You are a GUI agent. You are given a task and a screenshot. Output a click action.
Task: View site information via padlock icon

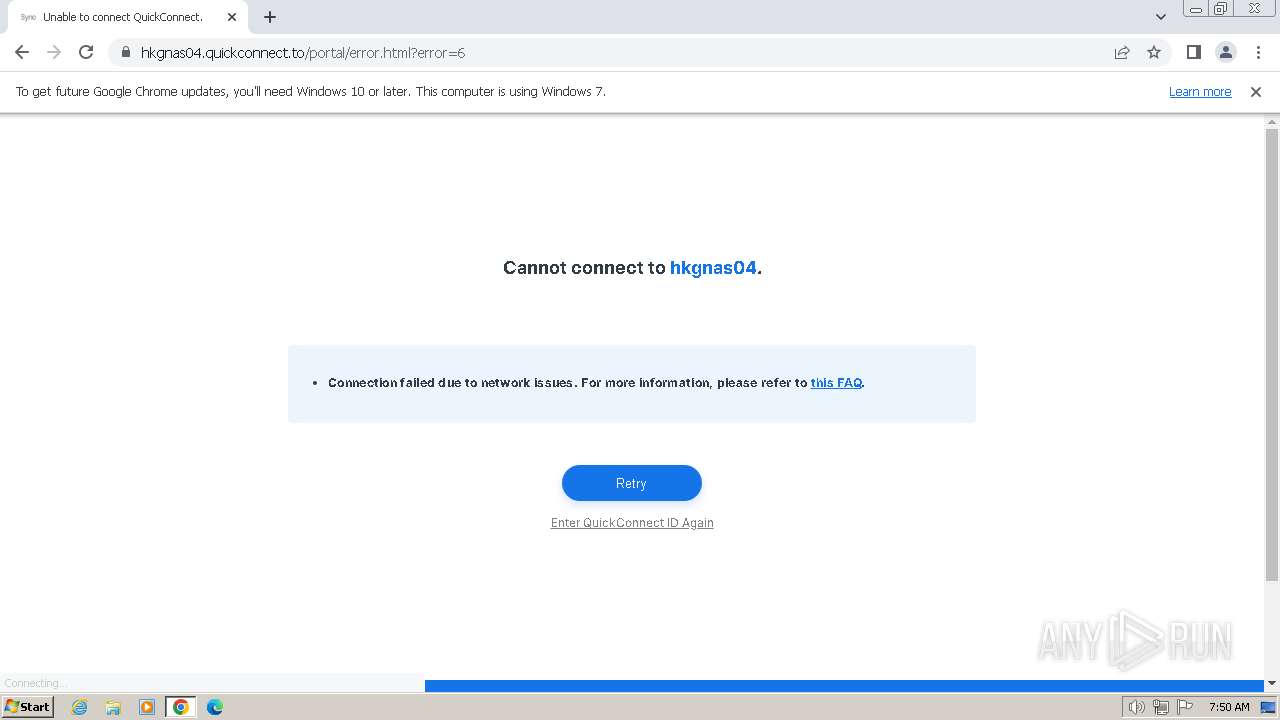tap(126, 52)
